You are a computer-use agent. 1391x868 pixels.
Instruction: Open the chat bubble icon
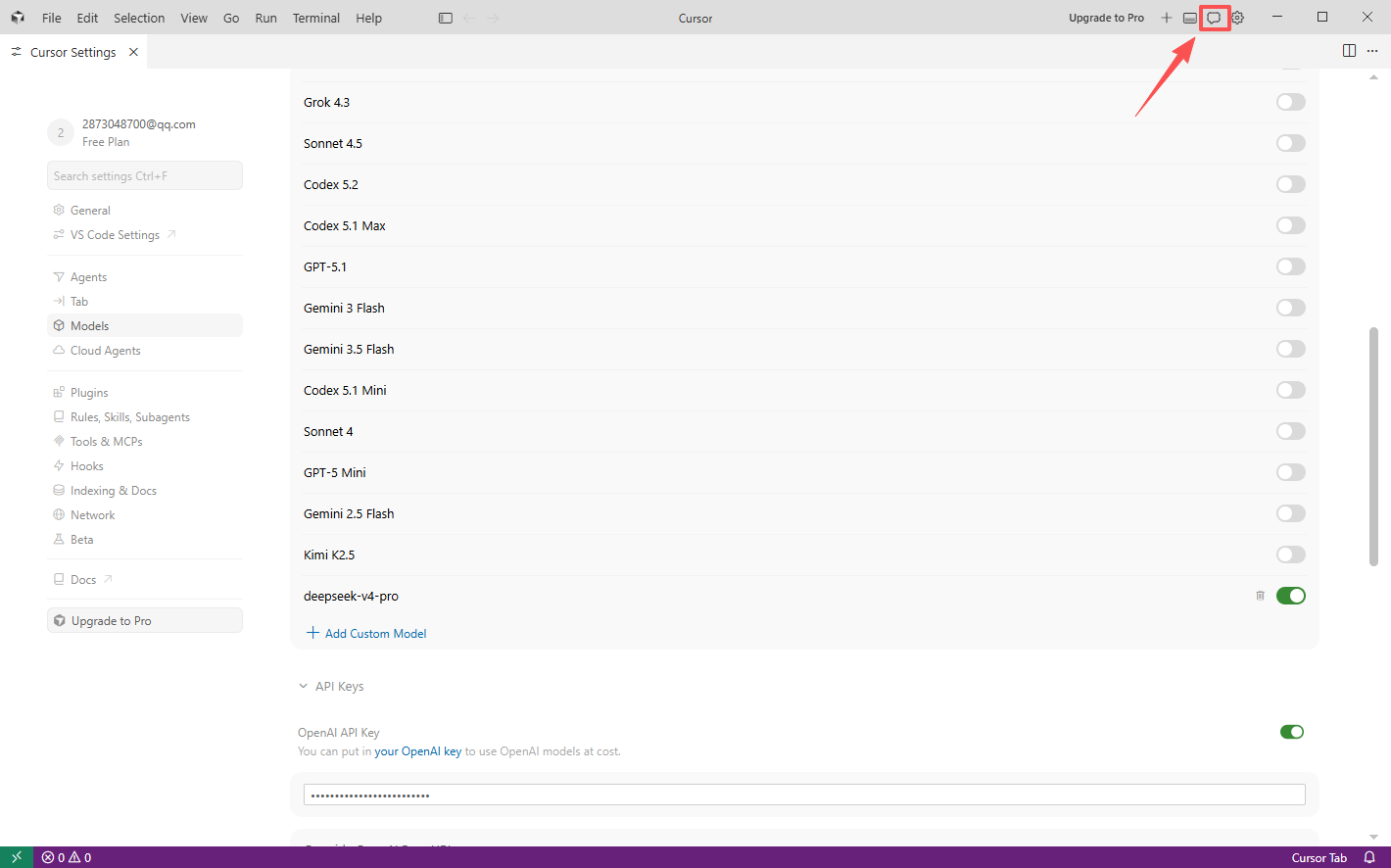[1214, 18]
